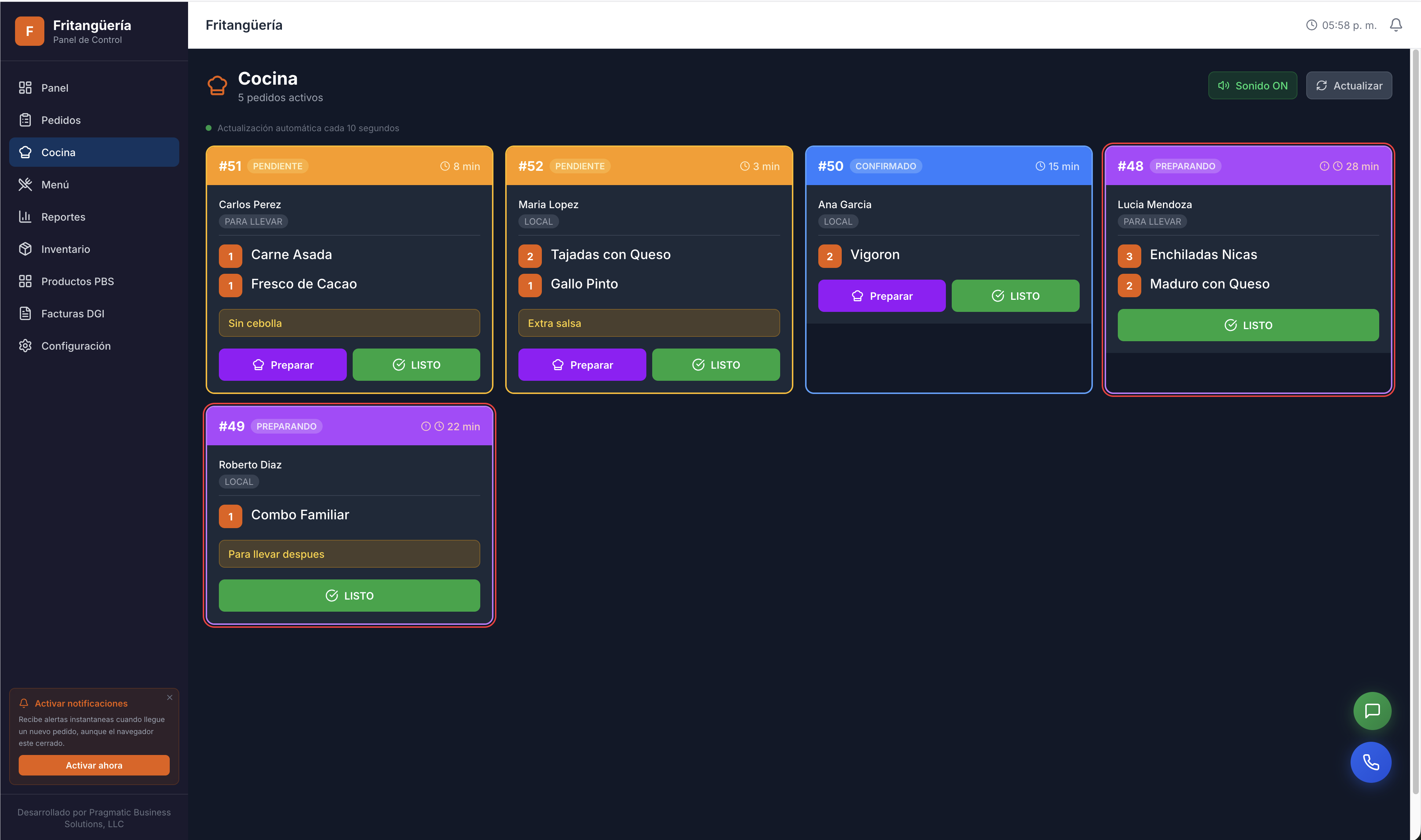Open the green chat bubble button

pyautogui.click(x=1372, y=710)
